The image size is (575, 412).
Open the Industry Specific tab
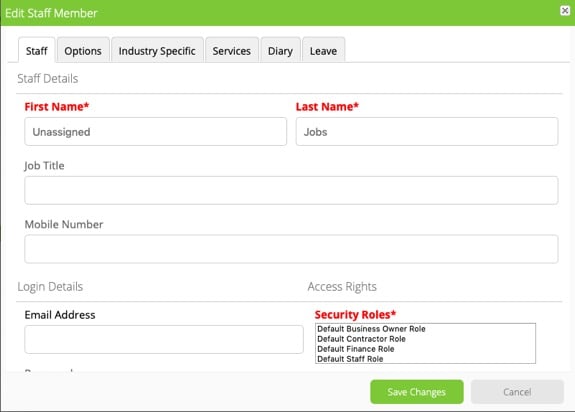(157, 51)
